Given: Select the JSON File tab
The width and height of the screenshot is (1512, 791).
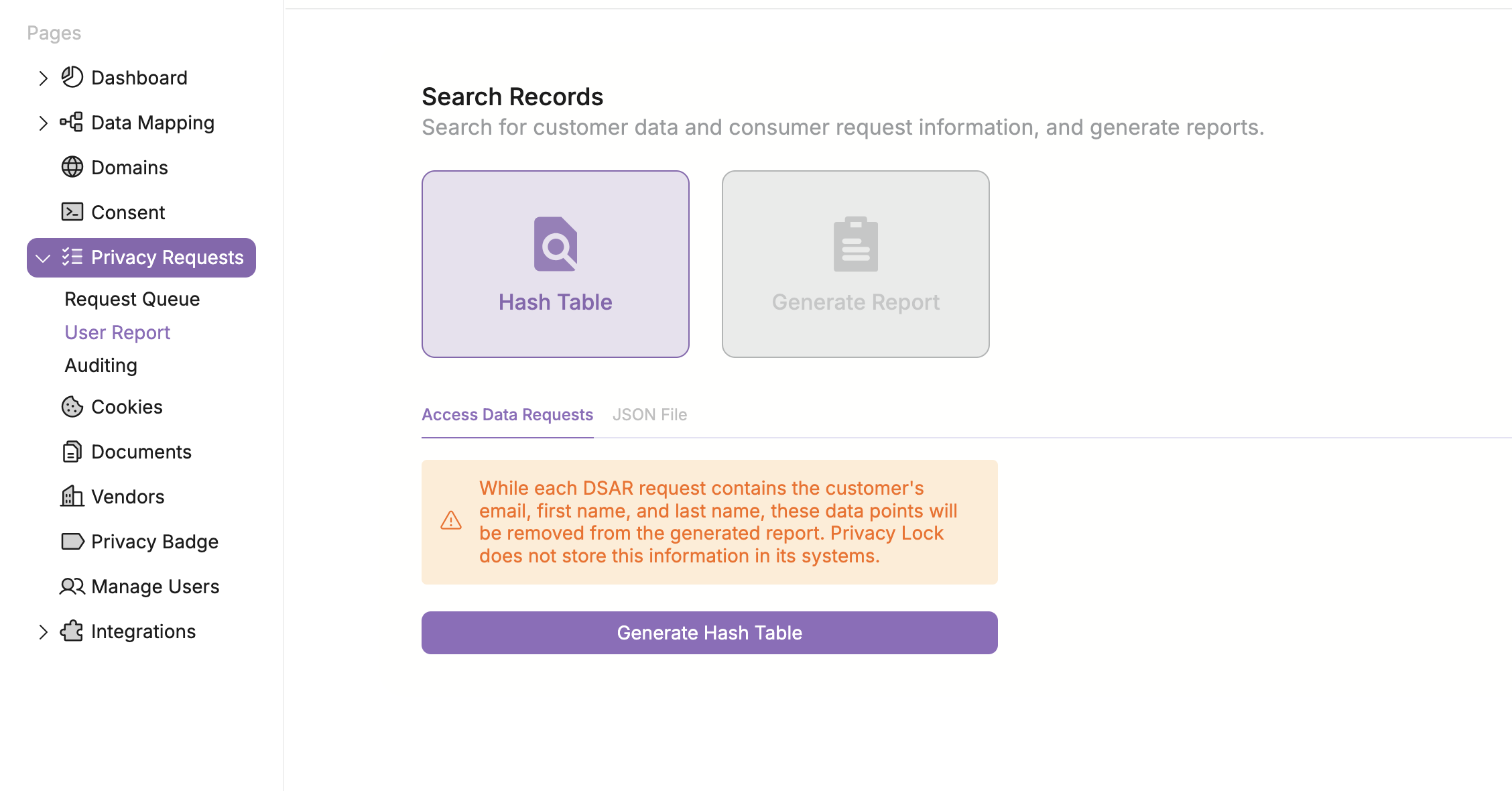Looking at the screenshot, I should pyautogui.click(x=650, y=415).
